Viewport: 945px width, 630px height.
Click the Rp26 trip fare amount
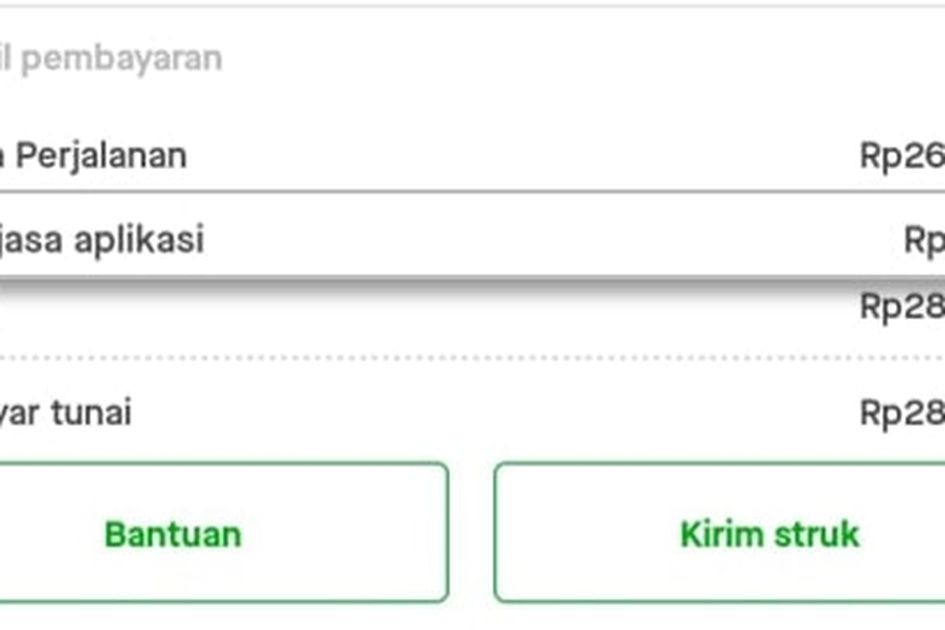click(901, 156)
